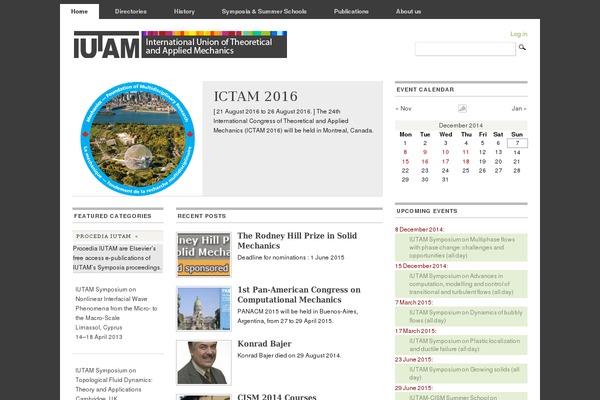600x400 pixels.
Task: Click PANACM 2015 description text
Action: click(x=298, y=316)
